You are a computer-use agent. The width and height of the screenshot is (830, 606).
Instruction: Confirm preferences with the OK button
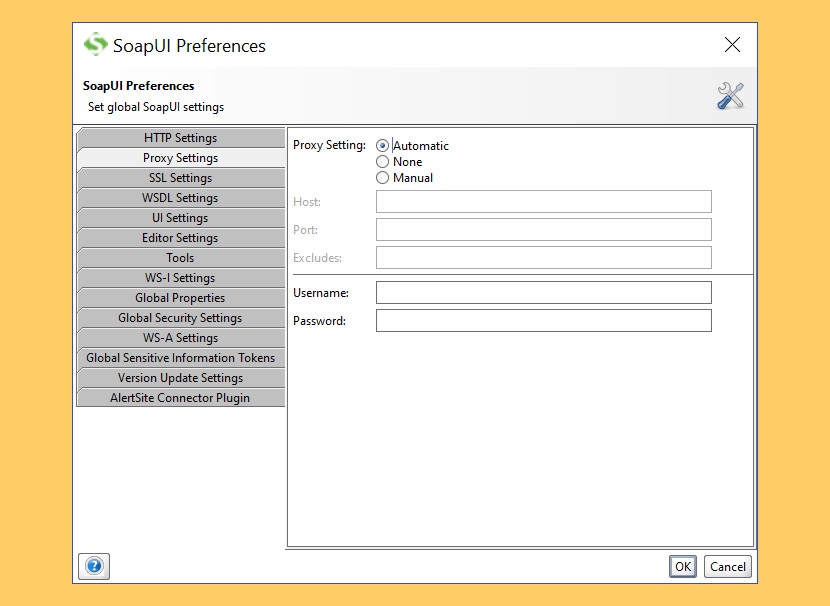[x=682, y=566]
